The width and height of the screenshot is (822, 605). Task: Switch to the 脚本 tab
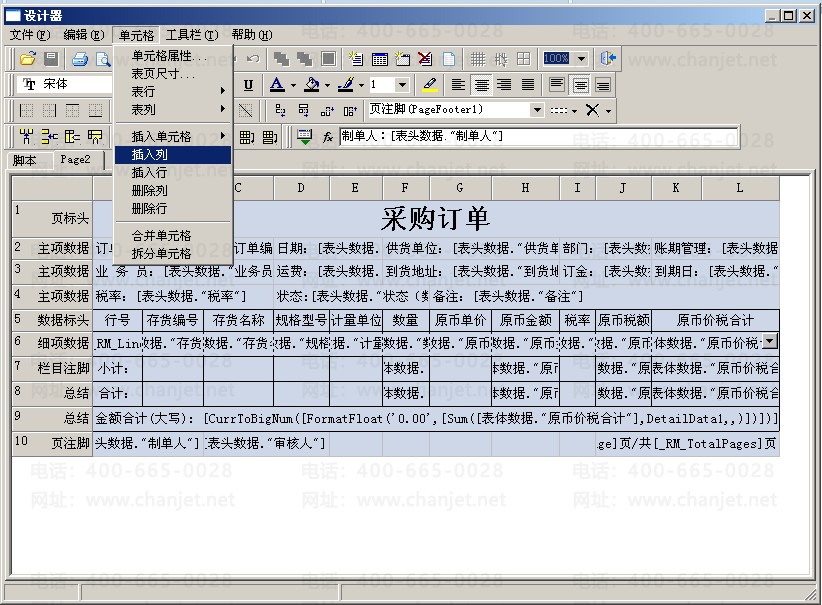24,160
